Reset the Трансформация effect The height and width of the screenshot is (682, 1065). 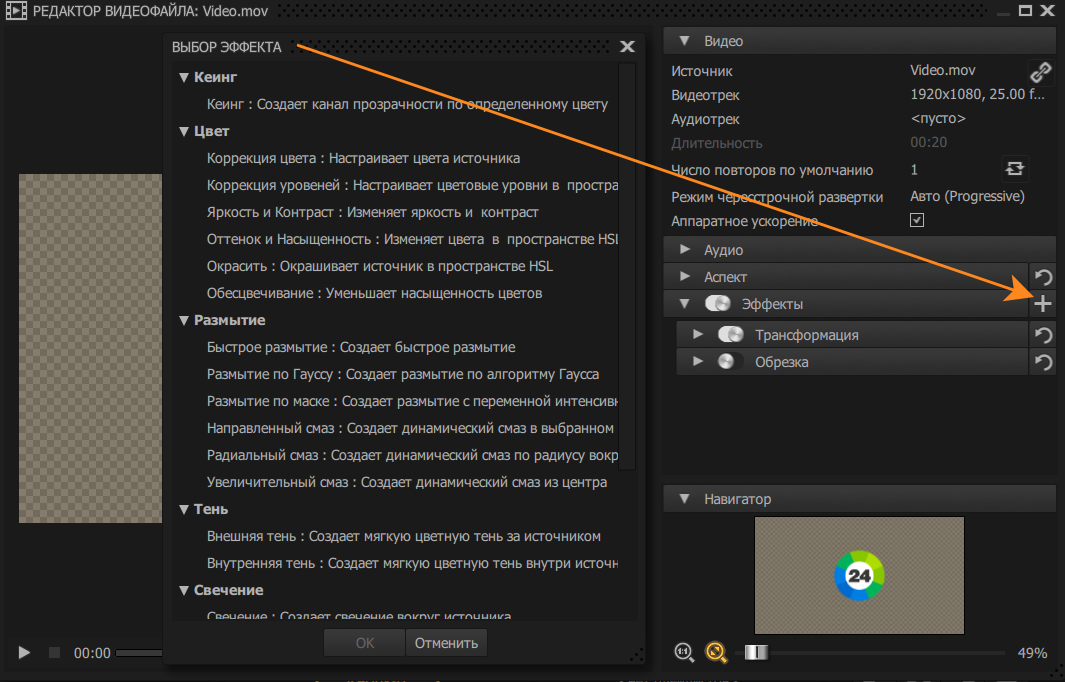click(1042, 336)
